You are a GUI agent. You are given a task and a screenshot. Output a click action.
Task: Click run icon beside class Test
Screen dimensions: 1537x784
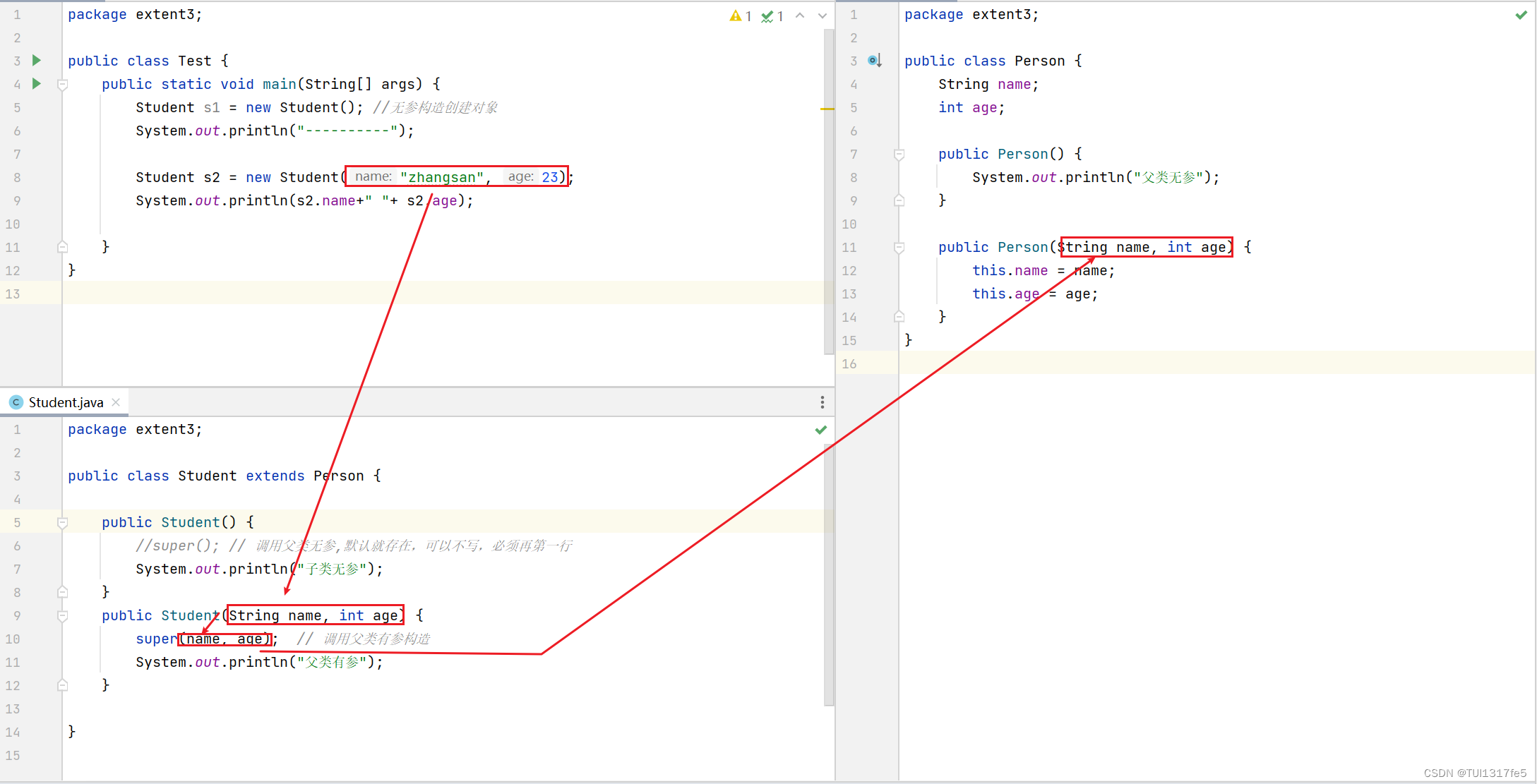[37, 61]
